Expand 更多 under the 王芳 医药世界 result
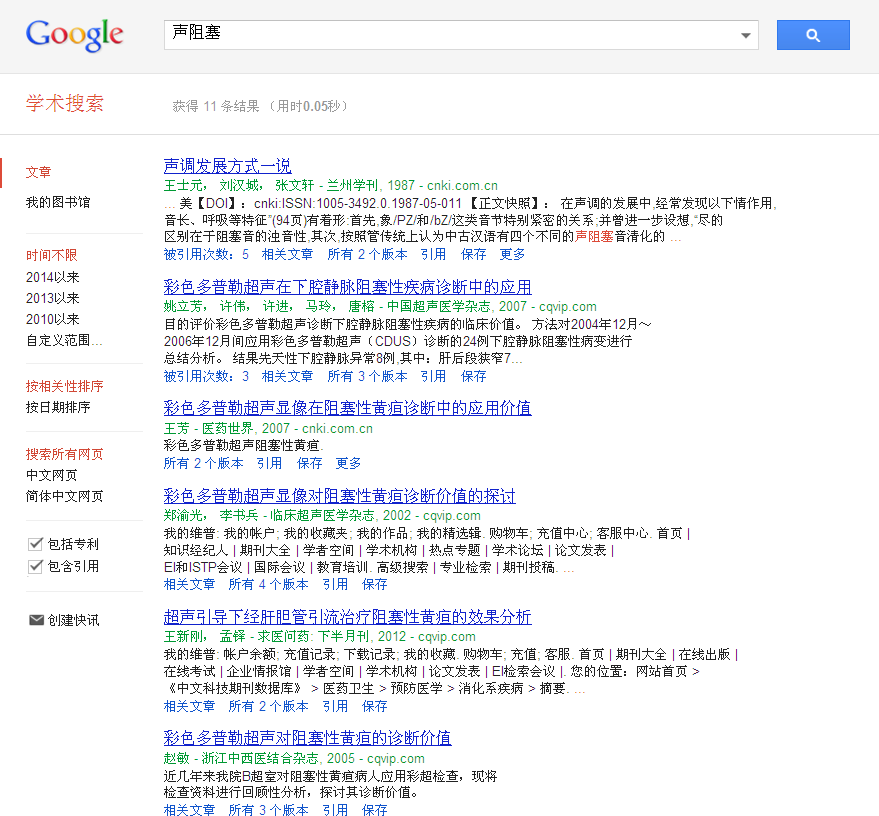 [x=348, y=463]
